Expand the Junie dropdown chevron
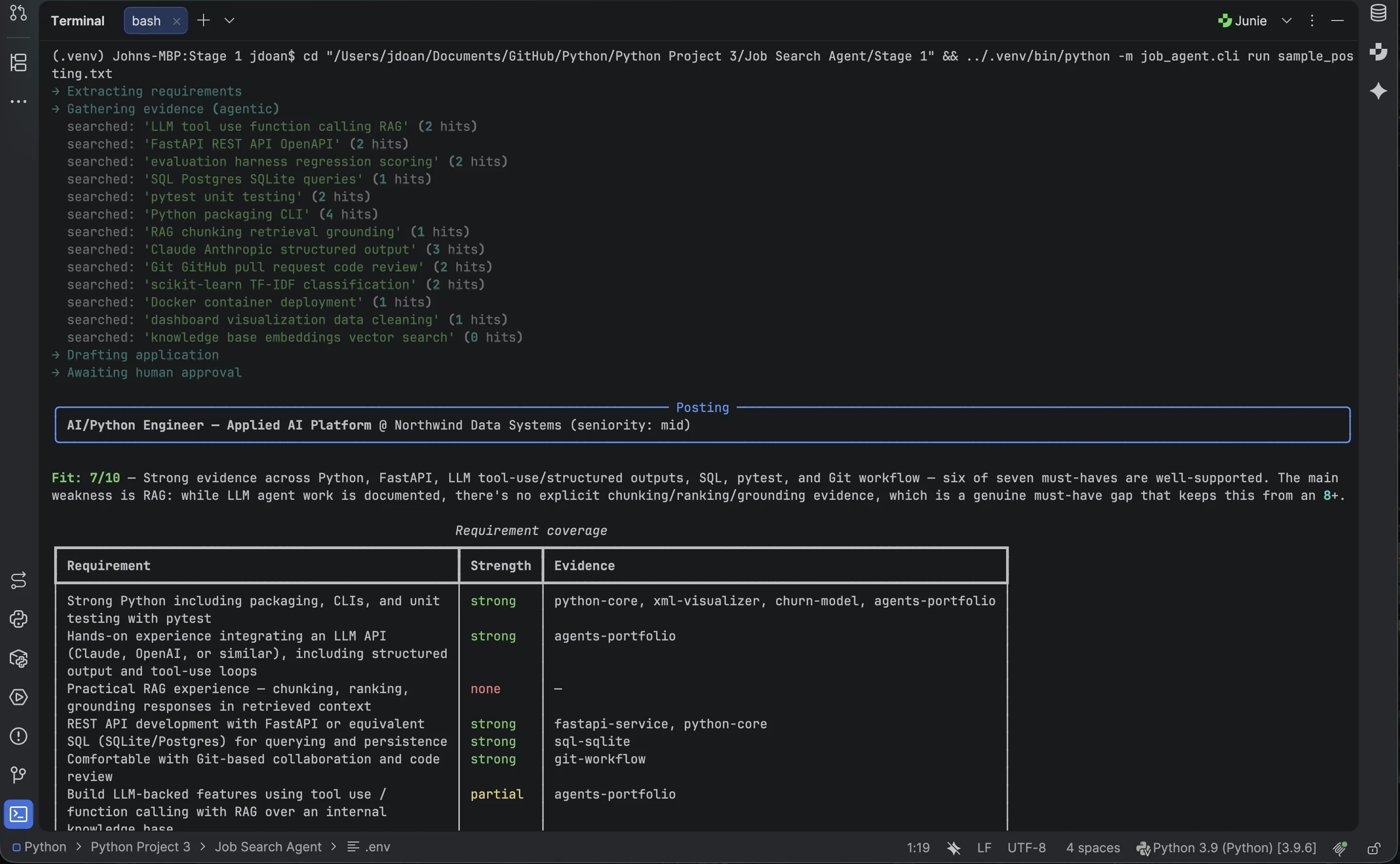 click(1286, 21)
